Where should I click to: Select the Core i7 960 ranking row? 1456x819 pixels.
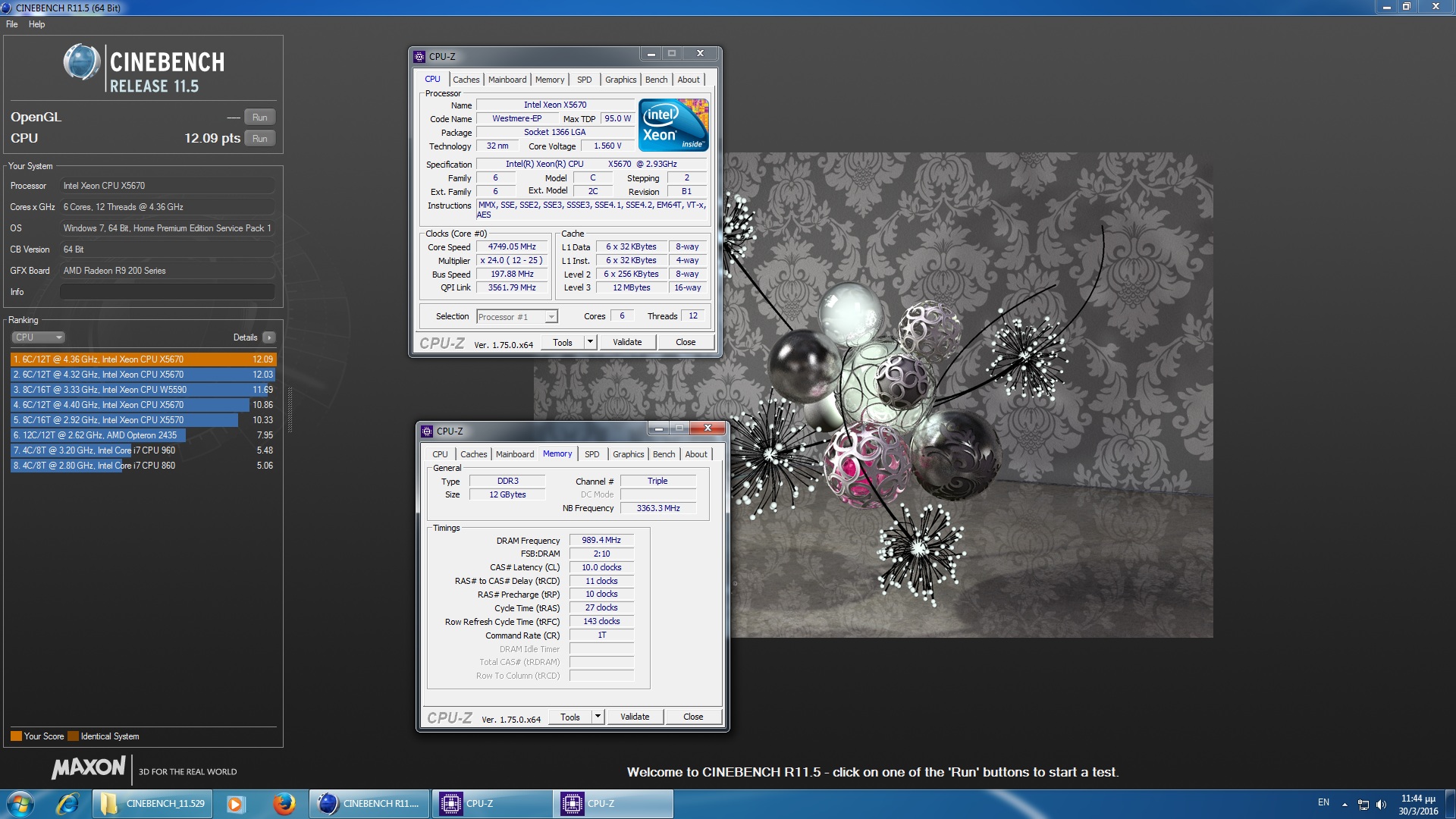pyautogui.click(x=143, y=450)
